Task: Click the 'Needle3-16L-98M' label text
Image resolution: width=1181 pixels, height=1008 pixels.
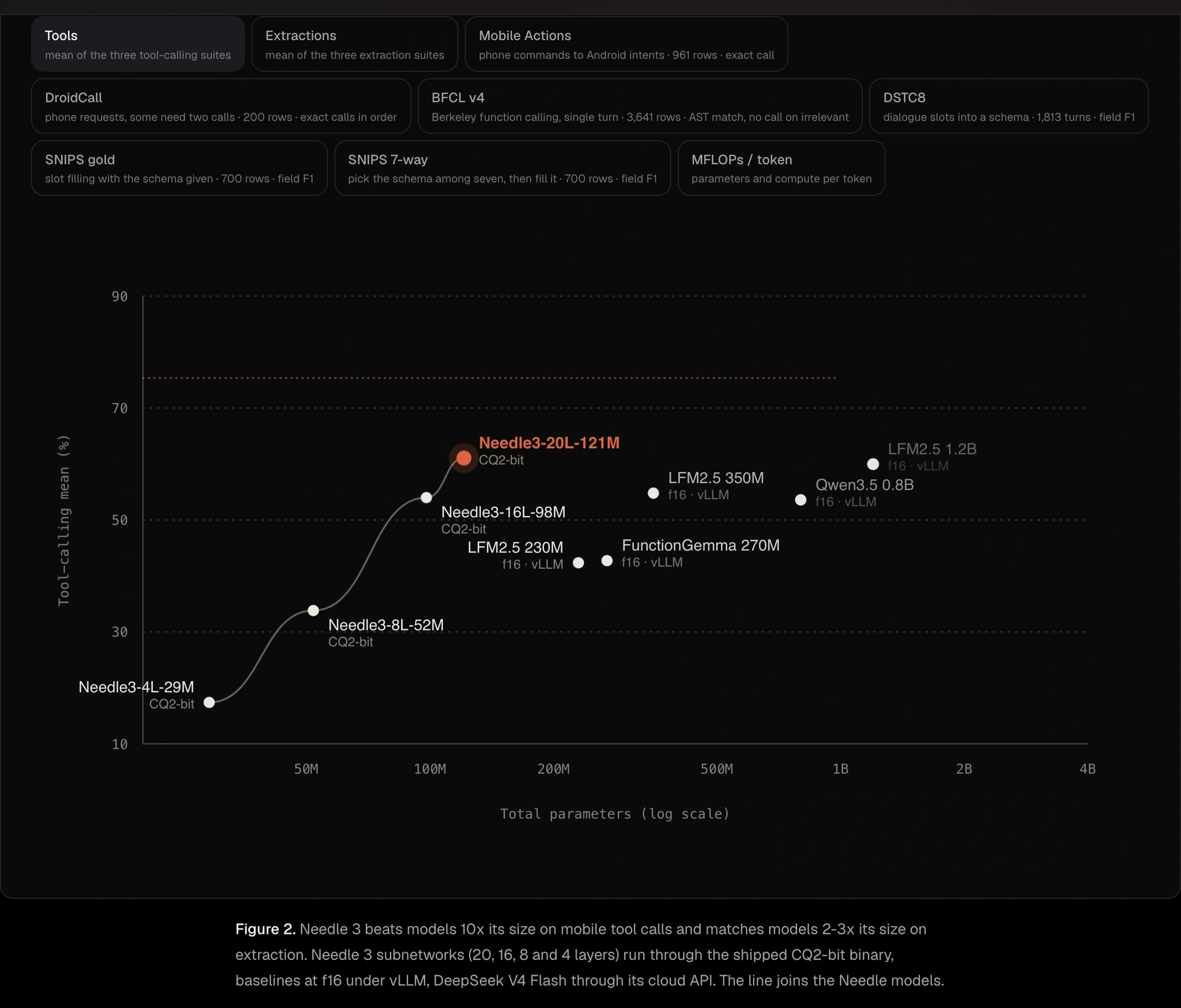Action: (x=503, y=512)
